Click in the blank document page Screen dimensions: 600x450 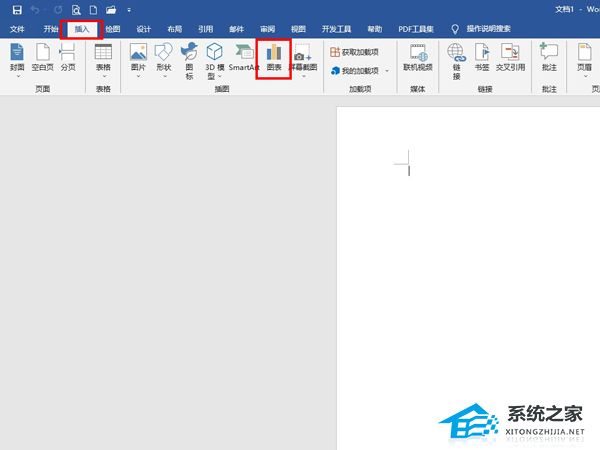tap(468, 278)
